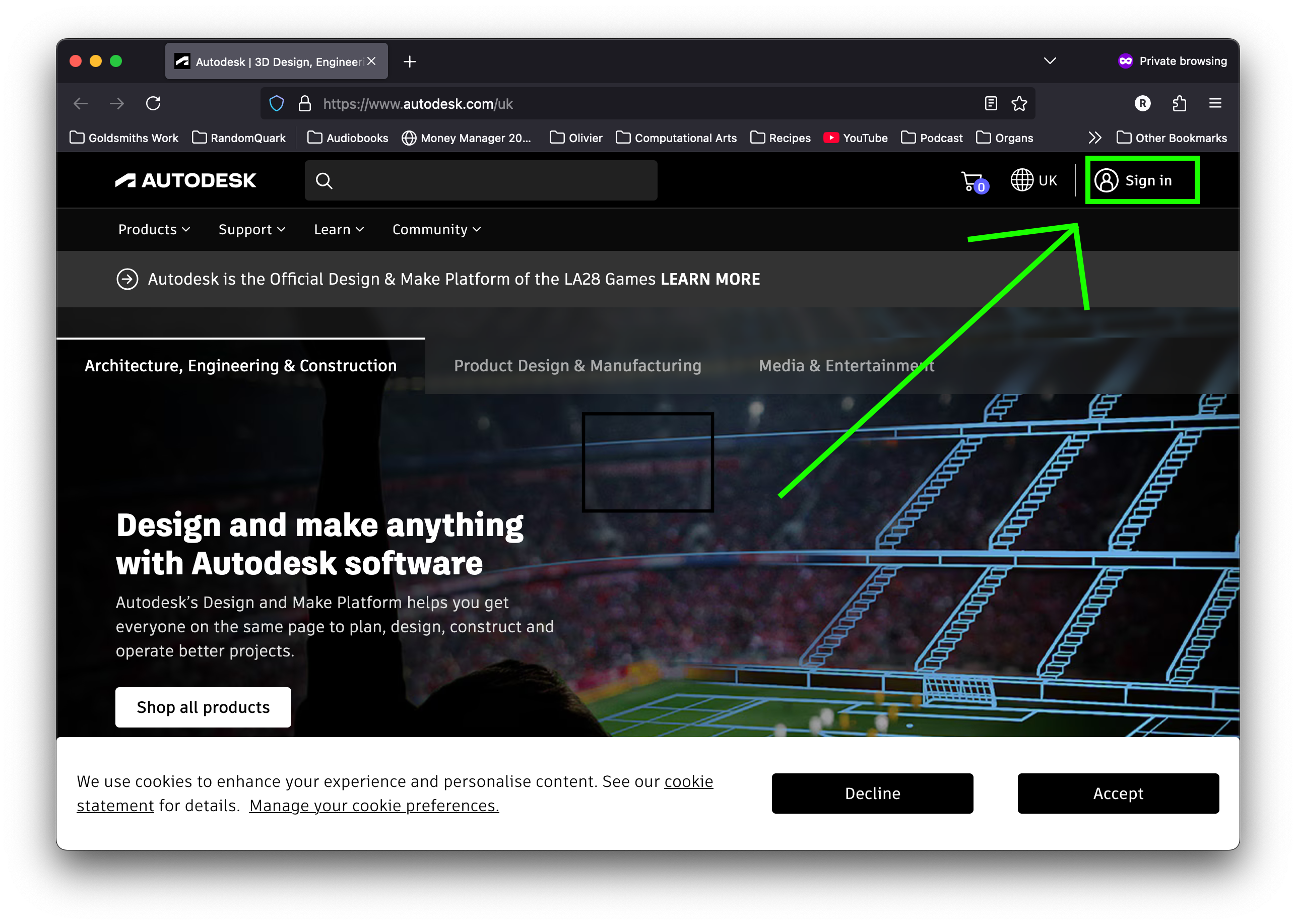Screen dimensions: 1296x924
Task: Click Shop all products button
Action: (x=203, y=707)
